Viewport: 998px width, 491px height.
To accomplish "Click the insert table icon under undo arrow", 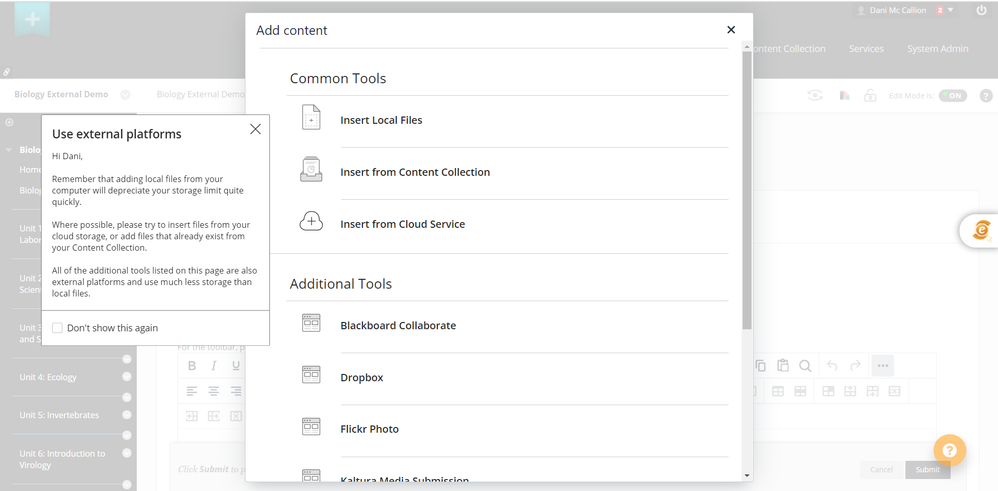I will pyautogui.click(x=828, y=391).
